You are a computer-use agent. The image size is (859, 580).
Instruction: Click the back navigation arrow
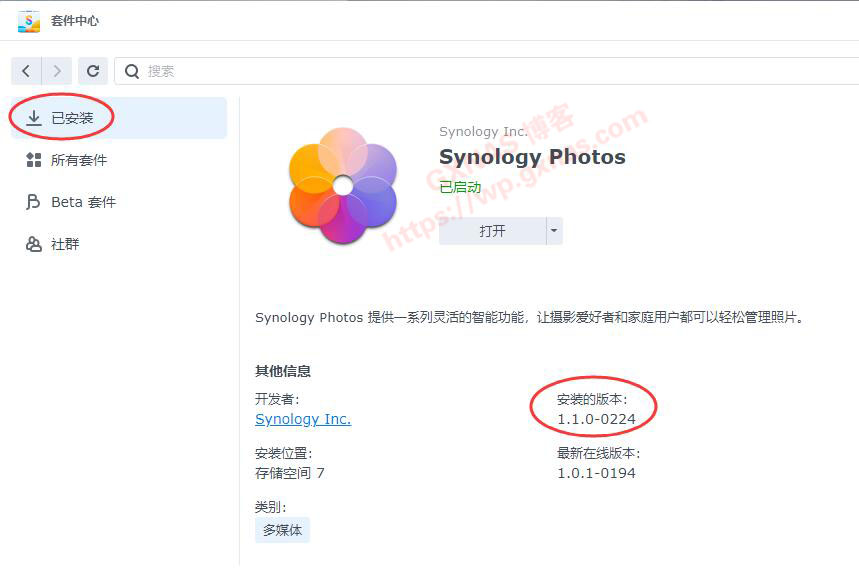coord(26,71)
